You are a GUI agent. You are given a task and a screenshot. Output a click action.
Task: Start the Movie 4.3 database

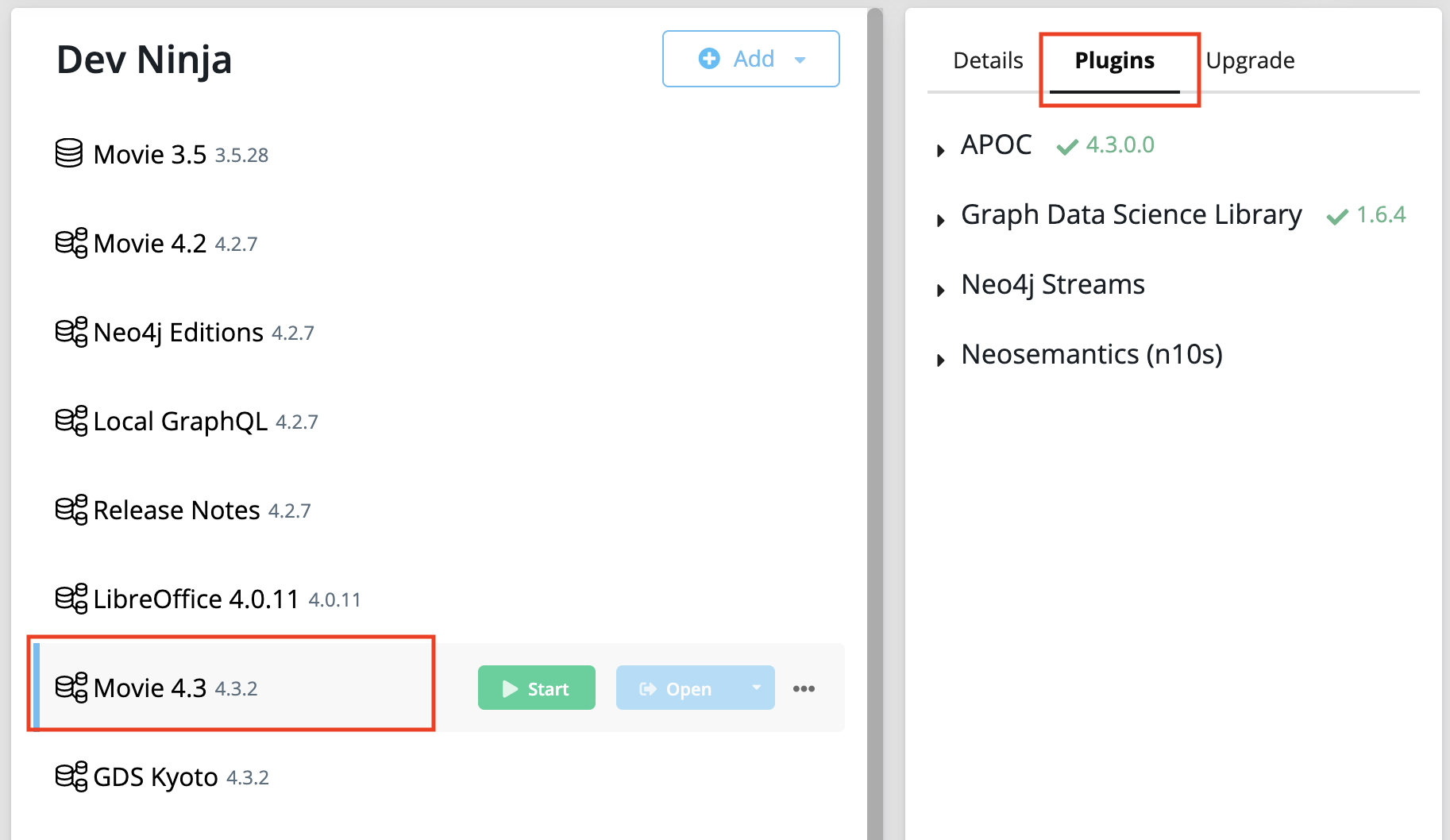click(x=537, y=688)
